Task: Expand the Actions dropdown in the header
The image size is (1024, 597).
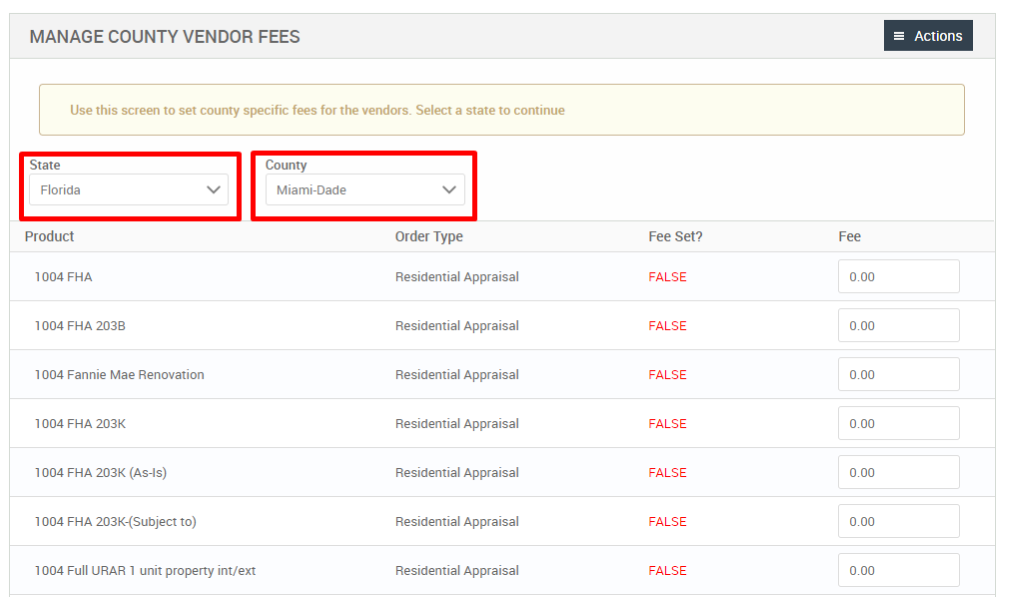Action: tap(928, 35)
